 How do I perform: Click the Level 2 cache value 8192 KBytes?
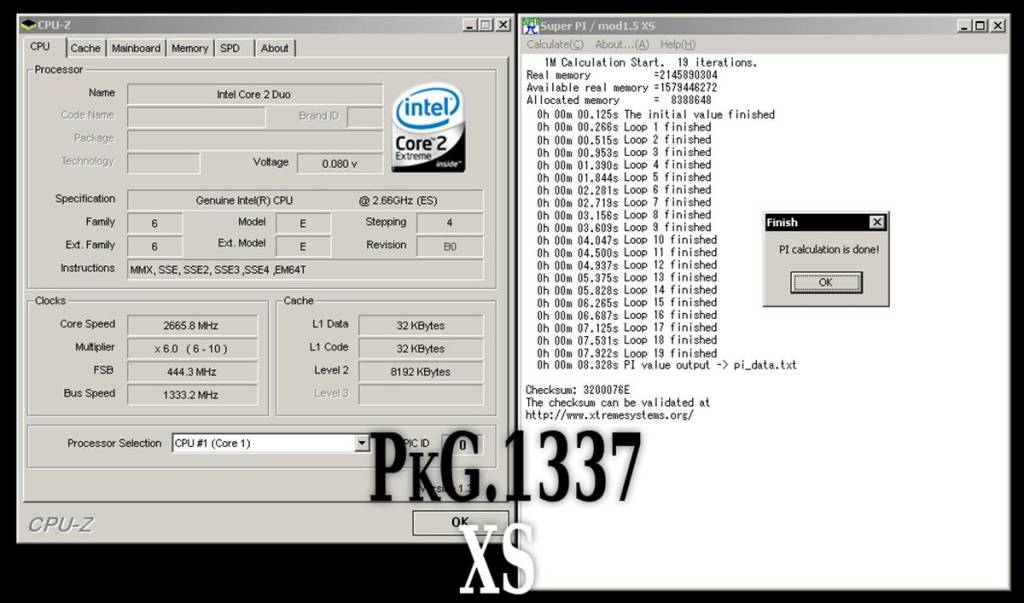pos(421,372)
